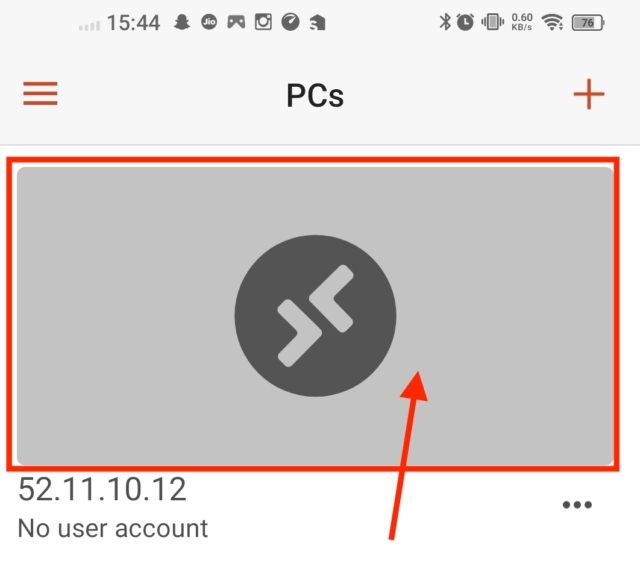Screen dimensions: 640x569
Task: Open the 52.11.10.12 remote desktop thumbnail
Action: click(x=315, y=316)
